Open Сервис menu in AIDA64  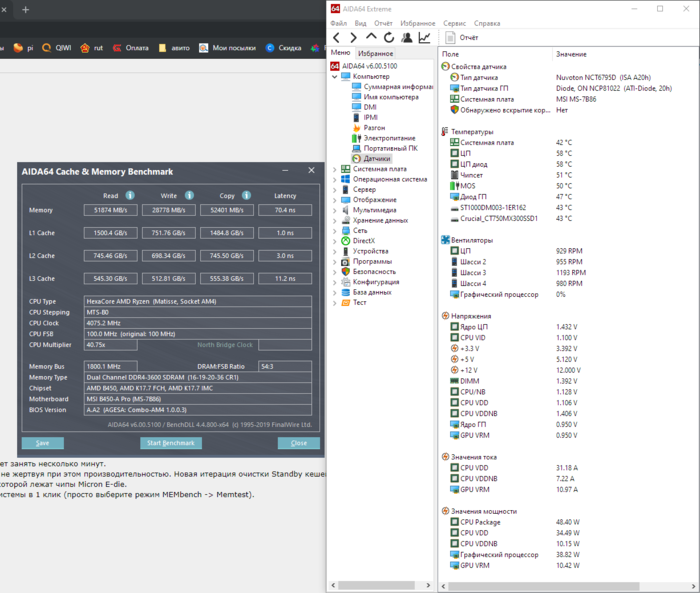coord(454,23)
